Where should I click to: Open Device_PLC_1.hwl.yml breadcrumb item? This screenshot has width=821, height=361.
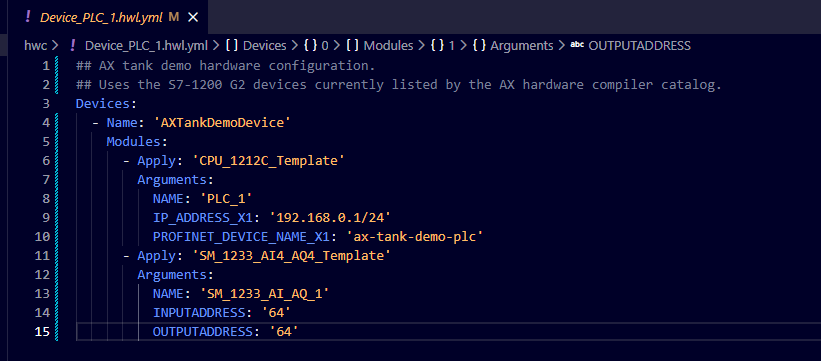pos(148,46)
